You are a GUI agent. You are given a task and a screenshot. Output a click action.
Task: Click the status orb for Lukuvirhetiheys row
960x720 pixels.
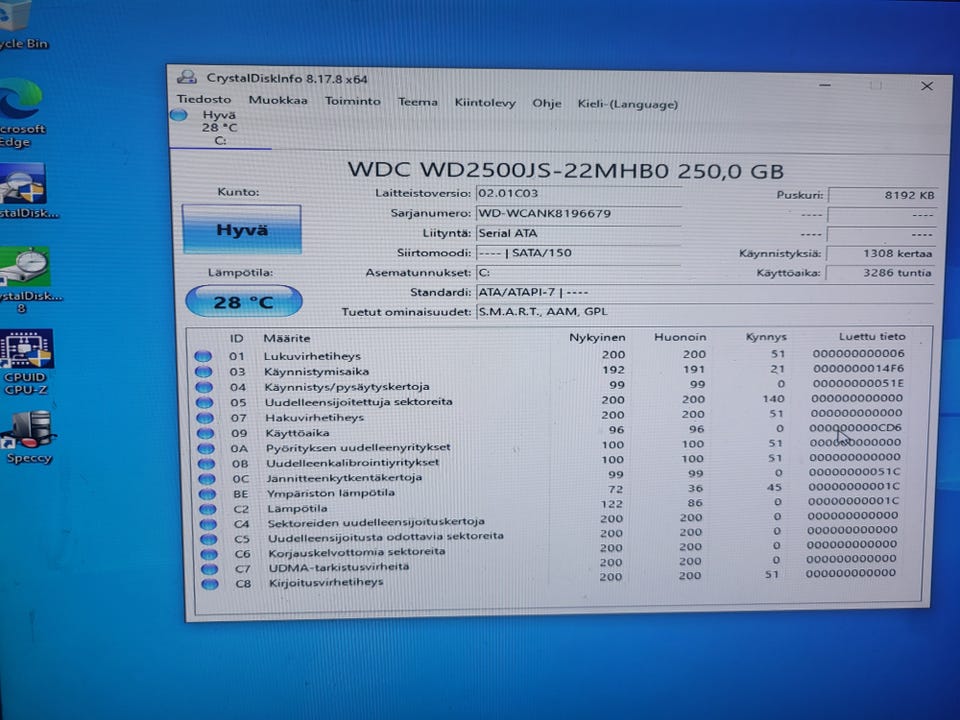(203, 356)
